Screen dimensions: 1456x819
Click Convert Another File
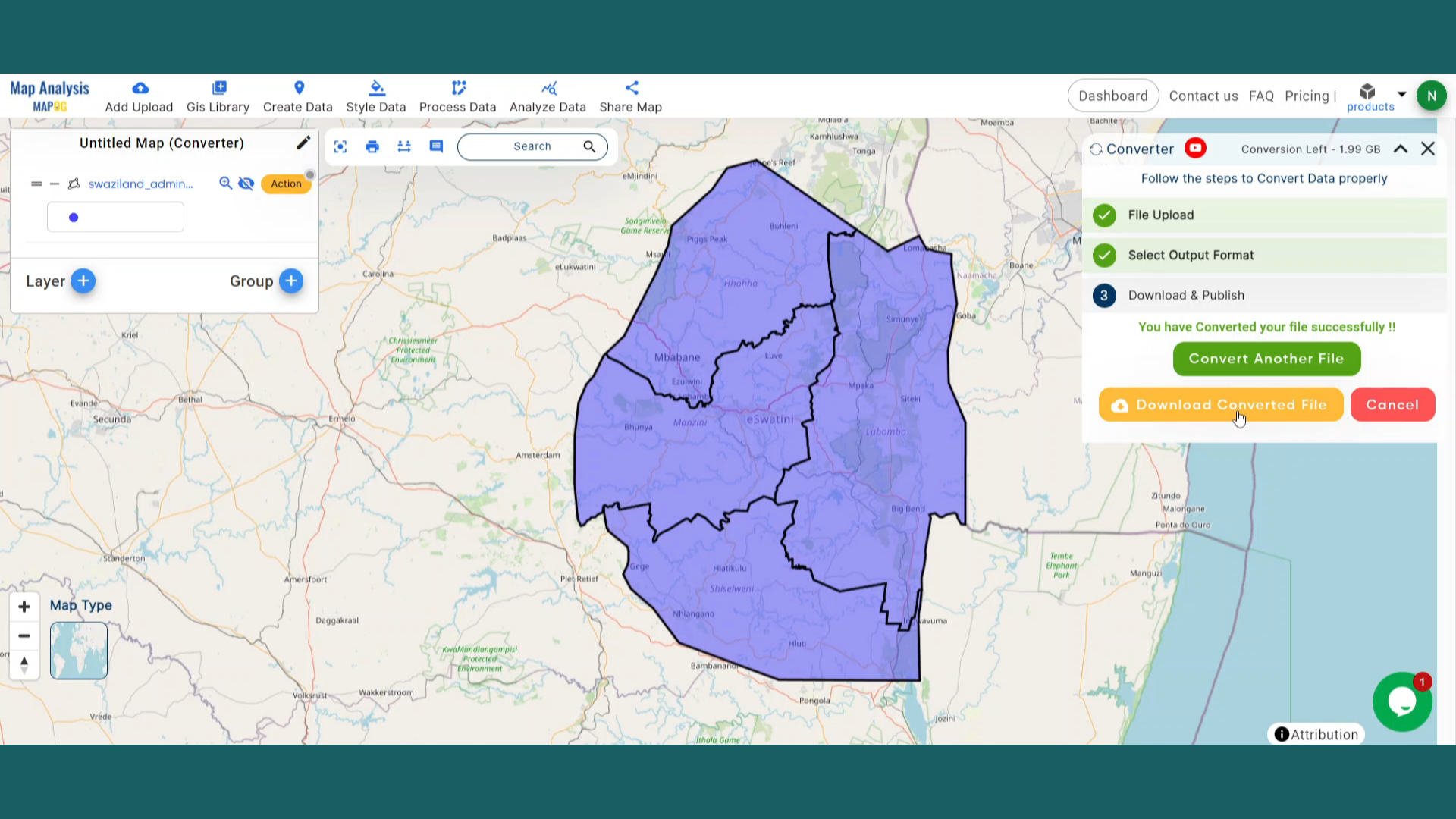tap(1266, 359)
